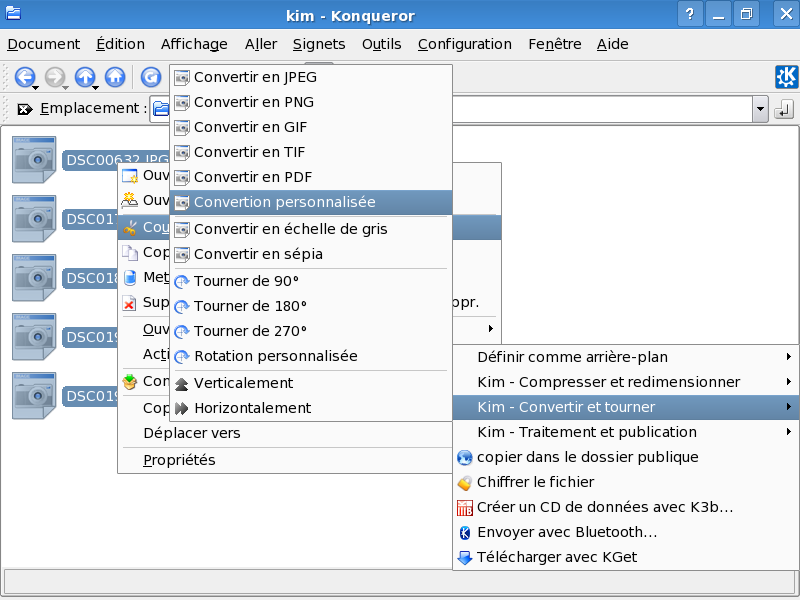Image resolution: width=800 pixels, height=600 pixels.
Task: Click the greyed Forward arrow button
Action: [55, 77]
